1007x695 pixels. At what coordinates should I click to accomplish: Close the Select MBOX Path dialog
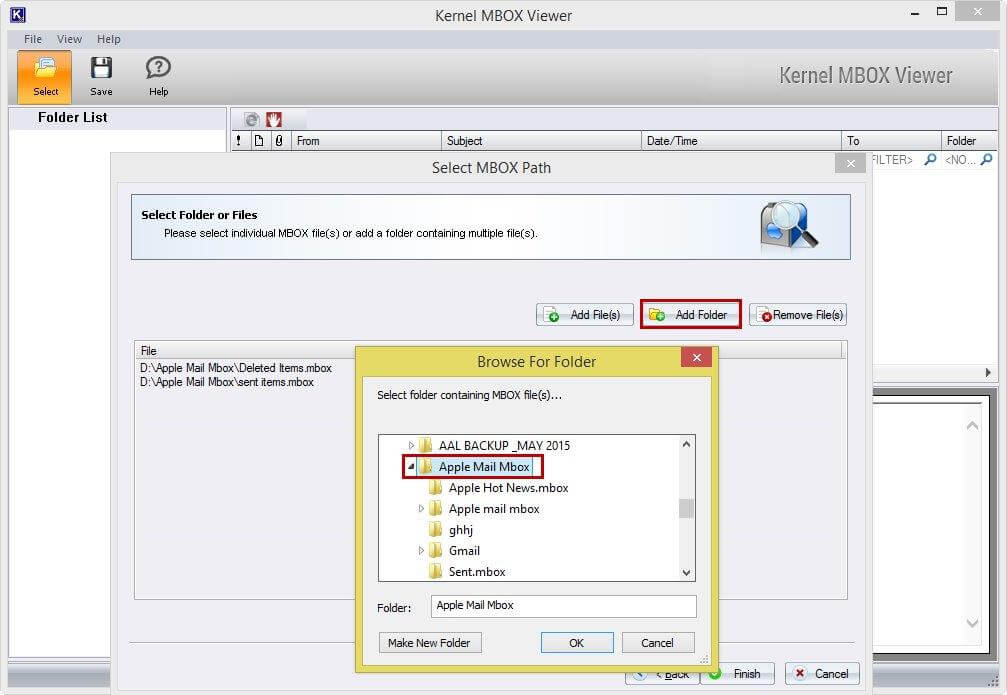[850, 164]
